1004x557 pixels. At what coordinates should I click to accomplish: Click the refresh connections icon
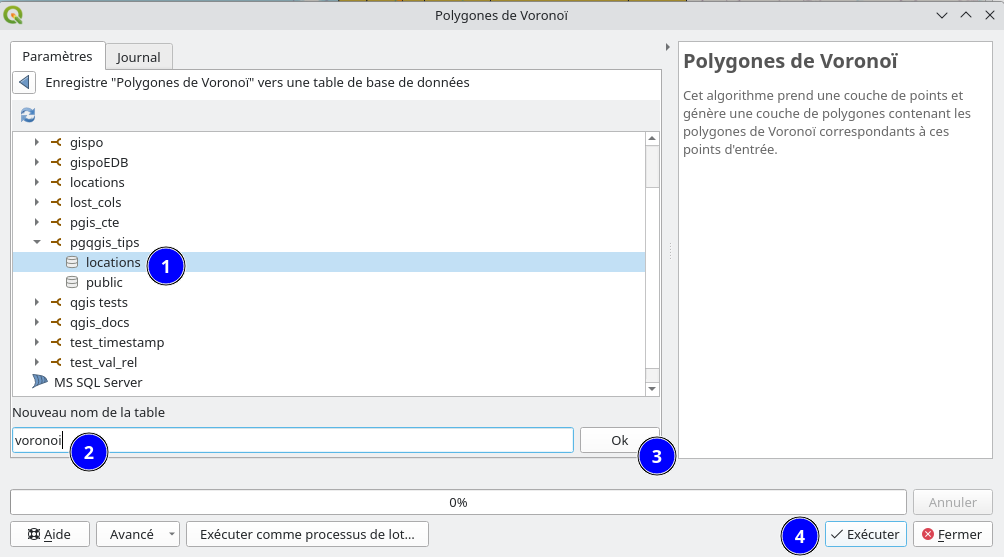[x=28, y=115]
